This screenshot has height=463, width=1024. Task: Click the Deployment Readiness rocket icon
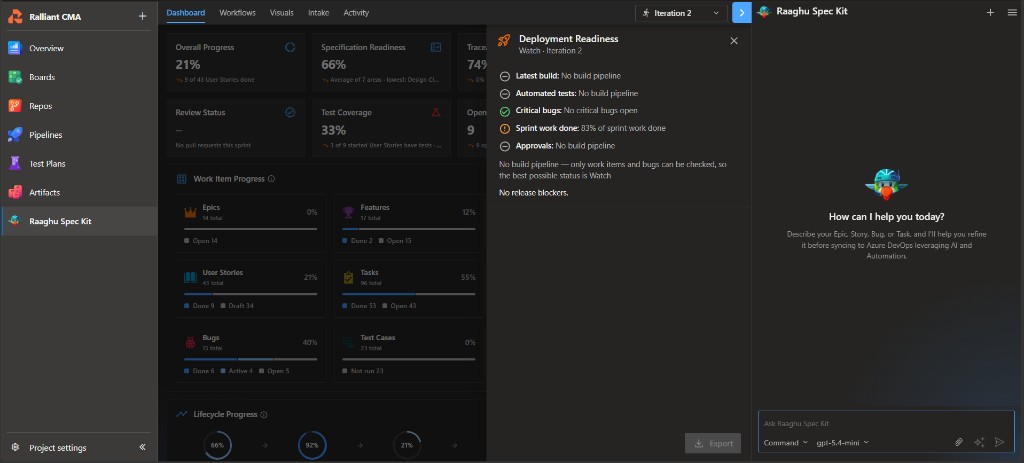pos(504,40)
